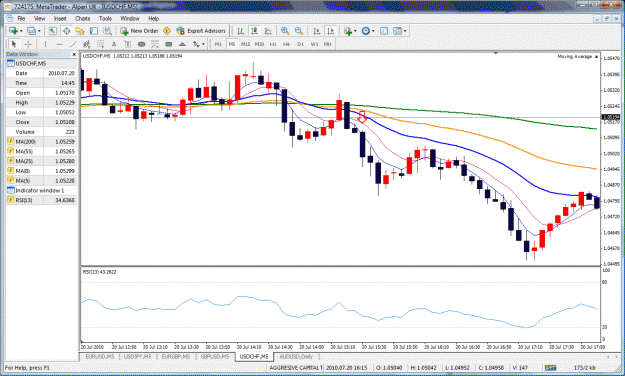Click the MA(55) value row
625x376 pixels.
coord(41,151)
